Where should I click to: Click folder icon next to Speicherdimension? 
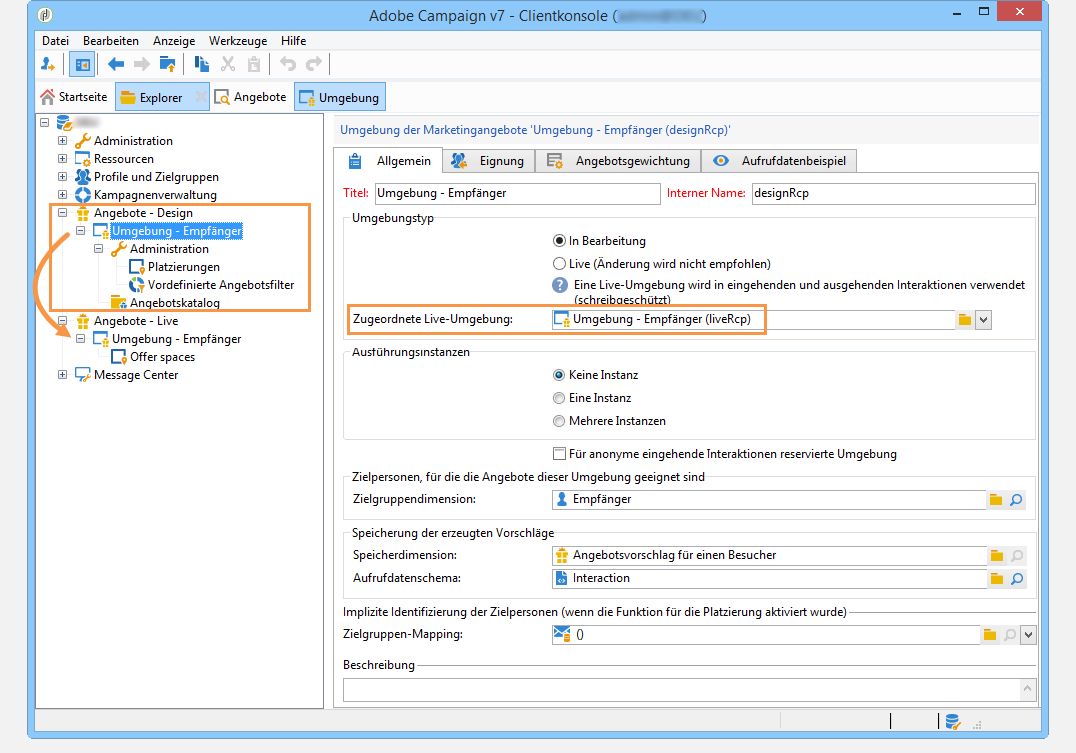[996, 556]
